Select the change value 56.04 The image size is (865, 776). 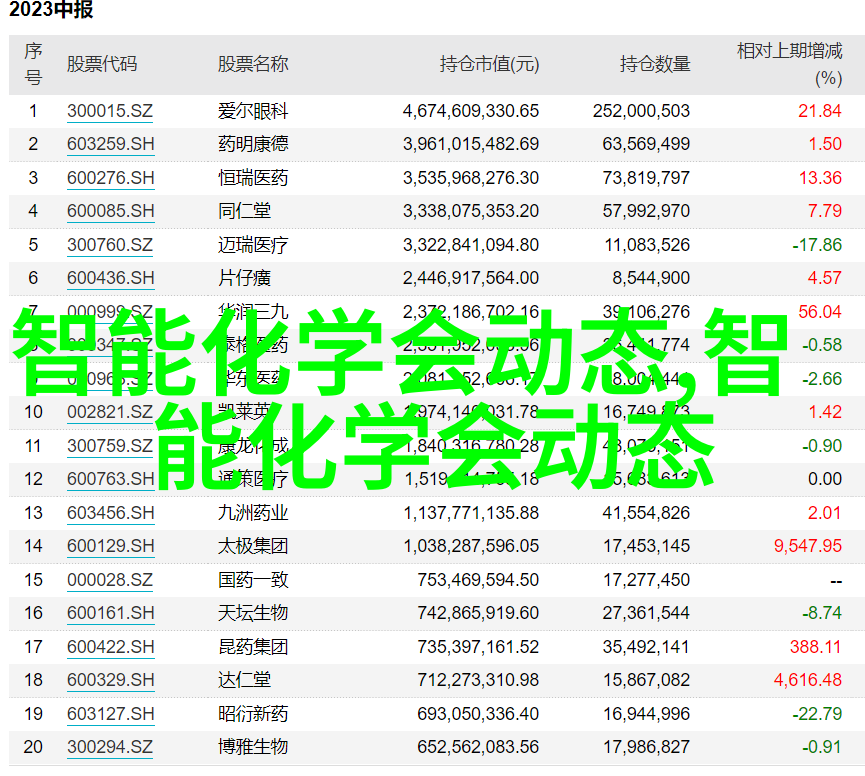pos(820,312)
